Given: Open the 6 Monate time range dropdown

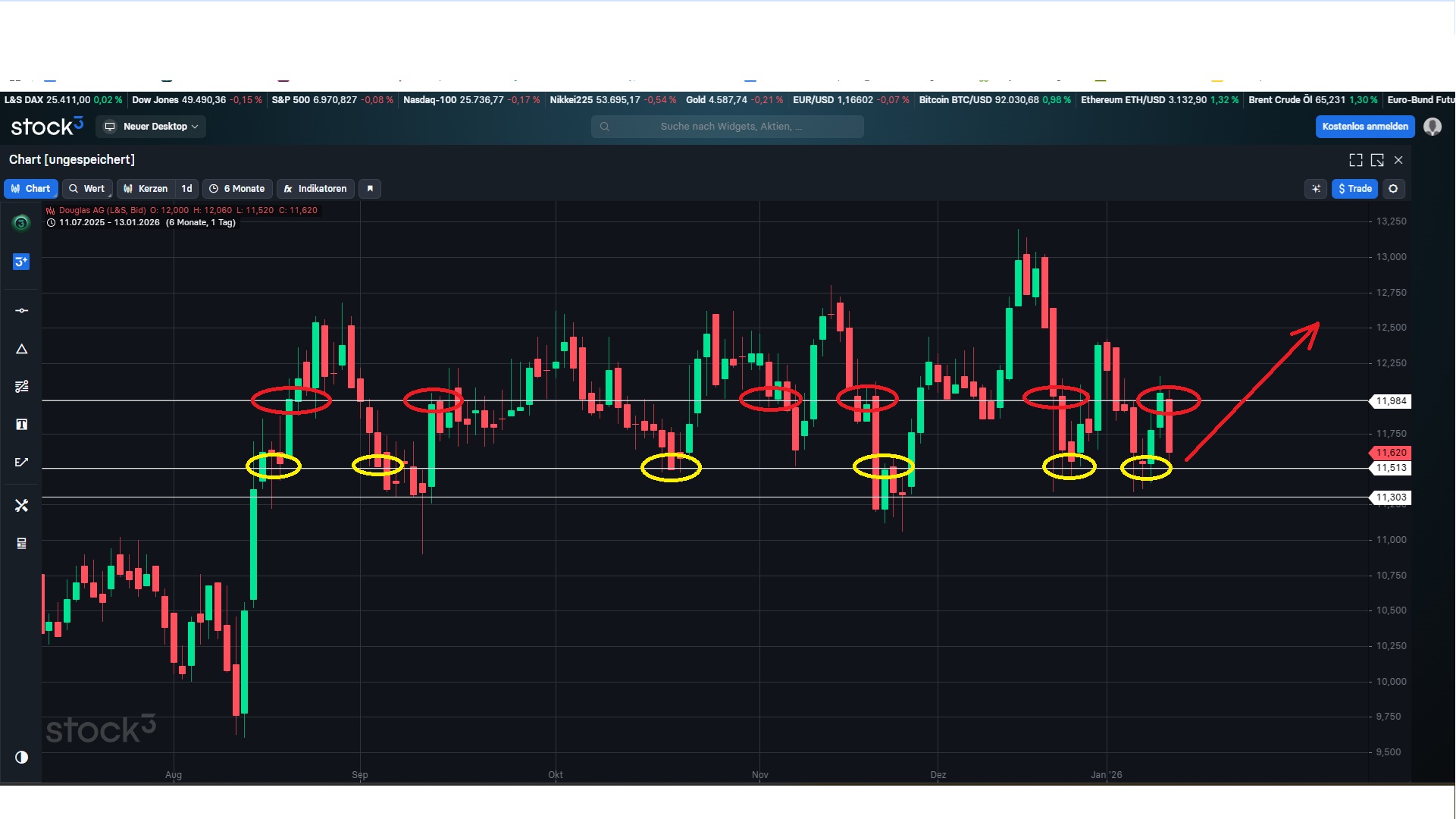Looking at the screenshot, I should coord(237,189).
